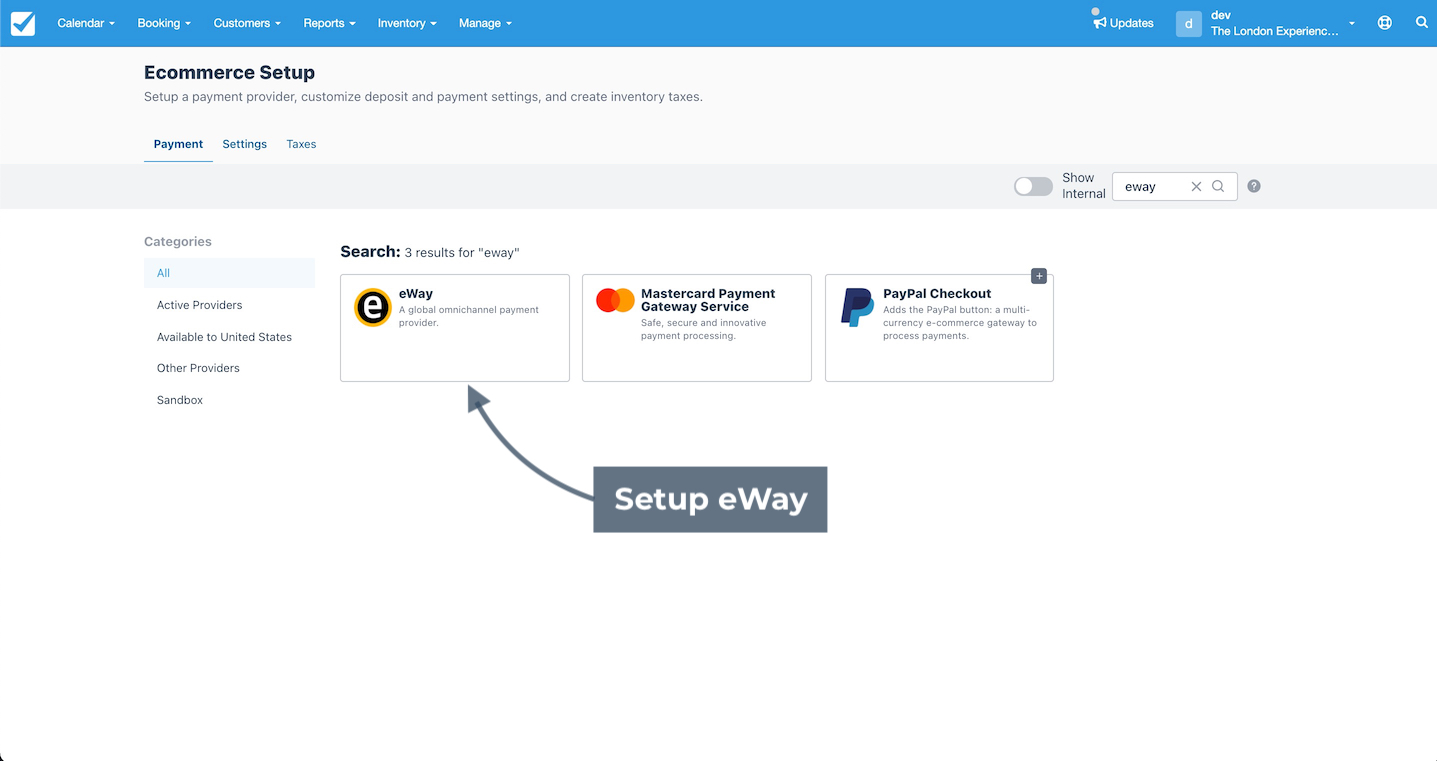Expand the Customers menu

coord(247,23)
